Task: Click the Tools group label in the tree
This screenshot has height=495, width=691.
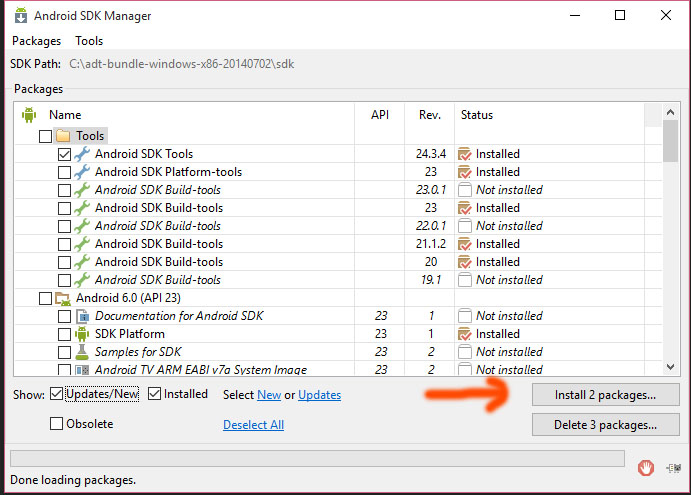Action: coord(90,136)
